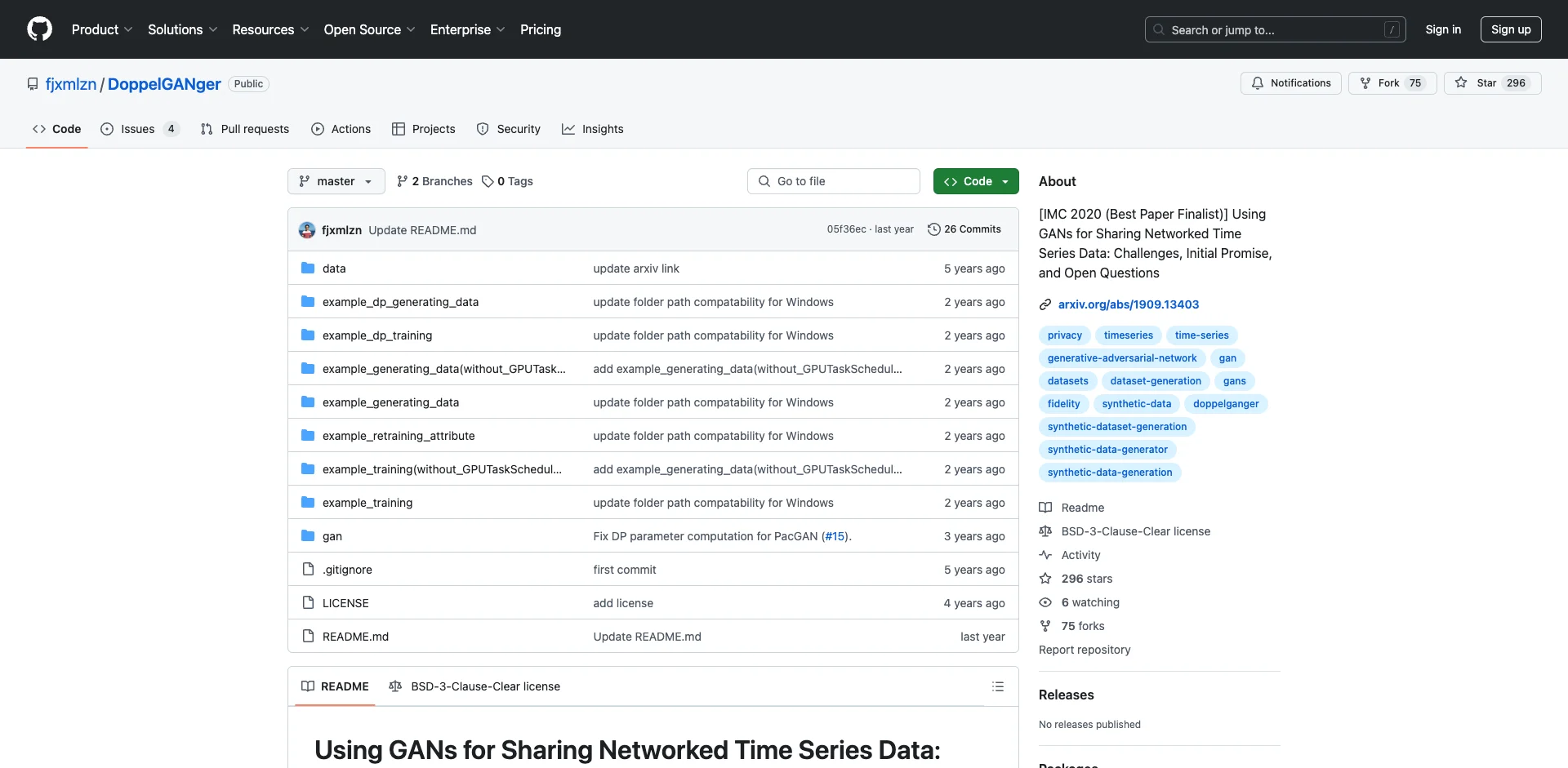Click the commits history clock icon
1568x768 pixels.
pos(933,229)
